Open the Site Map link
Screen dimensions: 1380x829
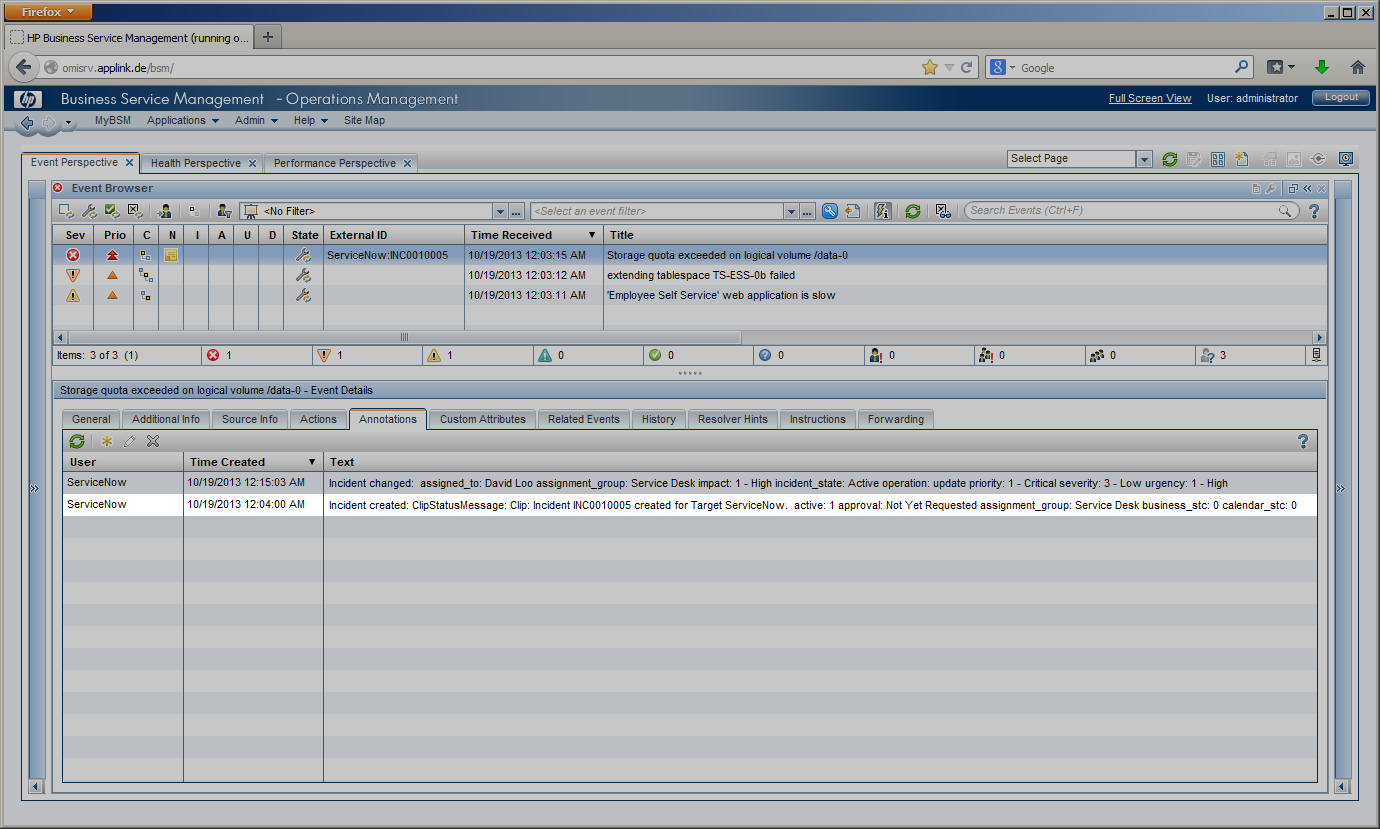click(364, 120)
